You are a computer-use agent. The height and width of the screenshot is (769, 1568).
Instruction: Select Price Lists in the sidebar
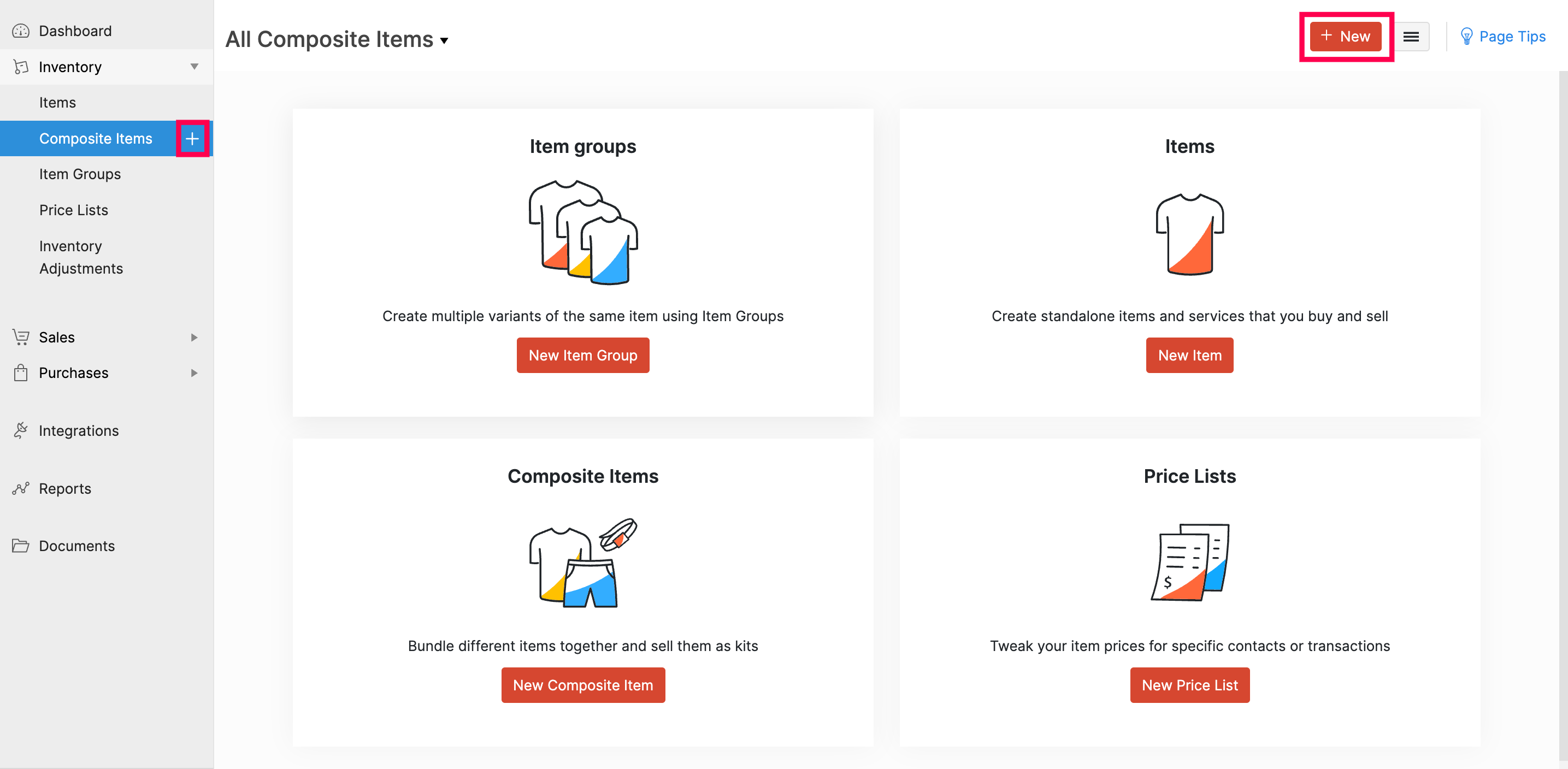coord(74,210)
